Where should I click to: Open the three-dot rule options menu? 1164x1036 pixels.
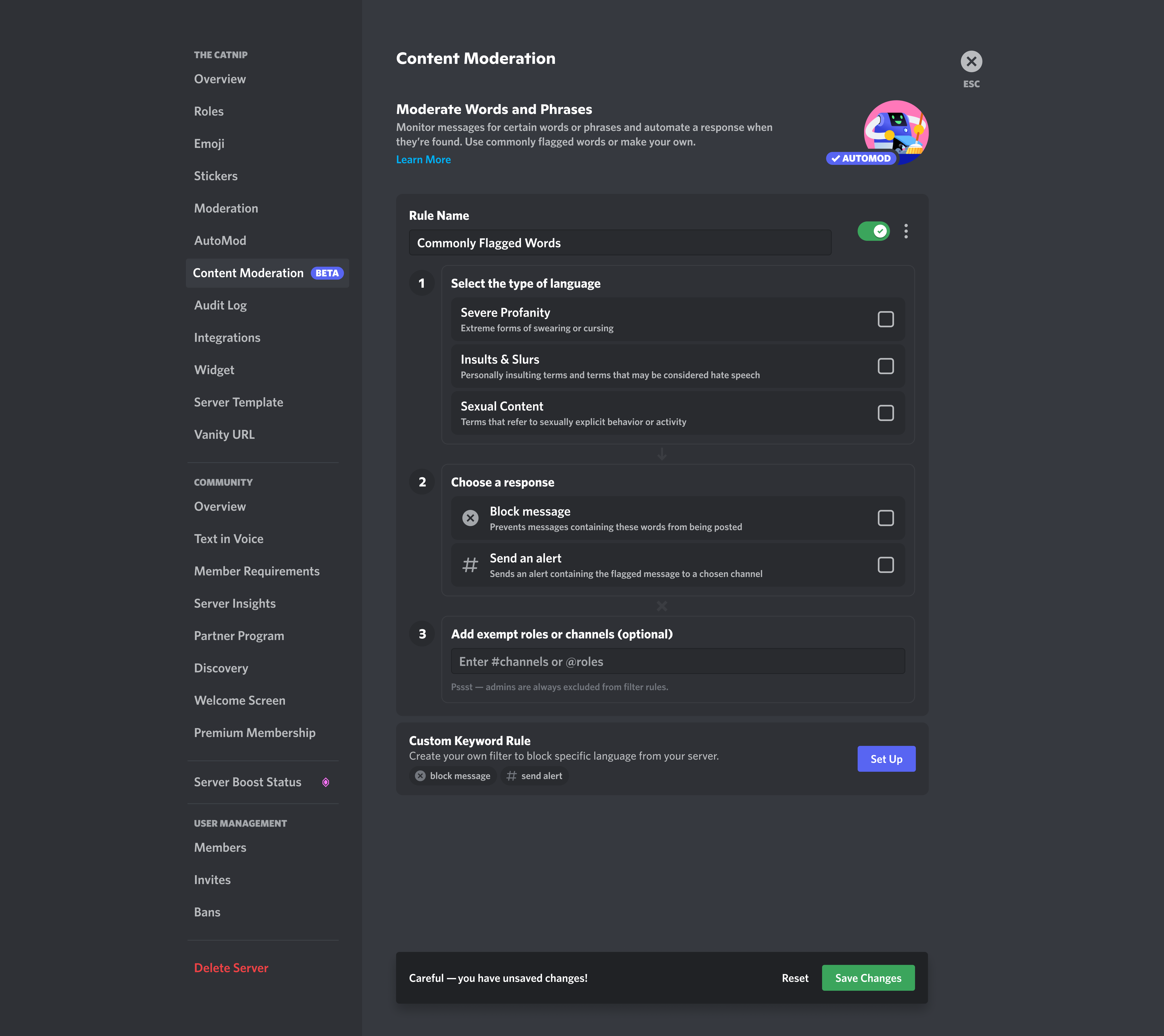click(x=906, y=231)
